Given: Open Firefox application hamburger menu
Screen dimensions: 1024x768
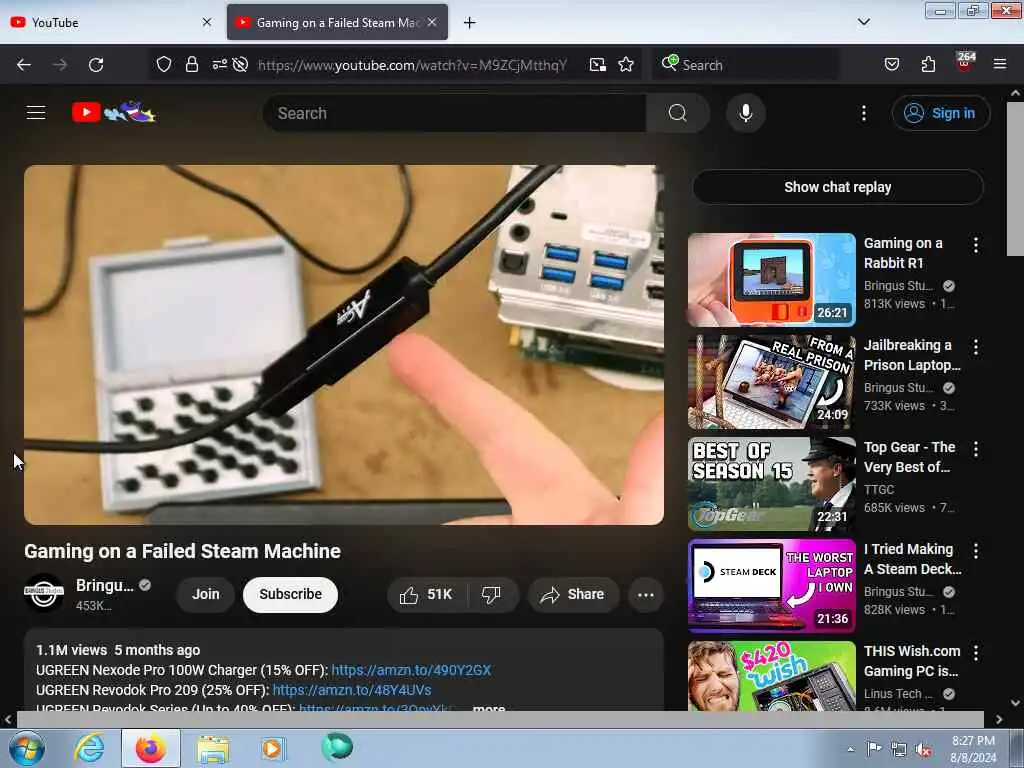Looking at the screenshot, I should point(999,65).
